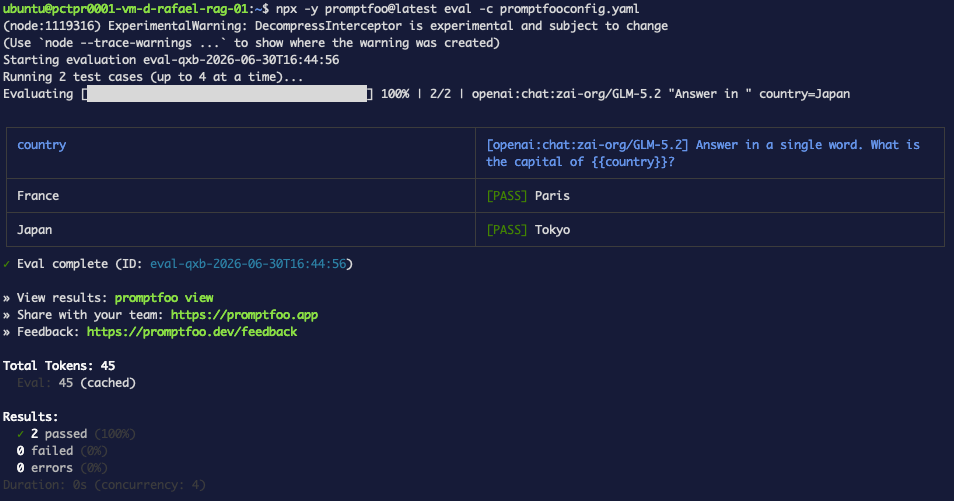This screenshot has width=954, height=501.
Task: Click the Tokyo answer text
Action: (x=552, y=229)
